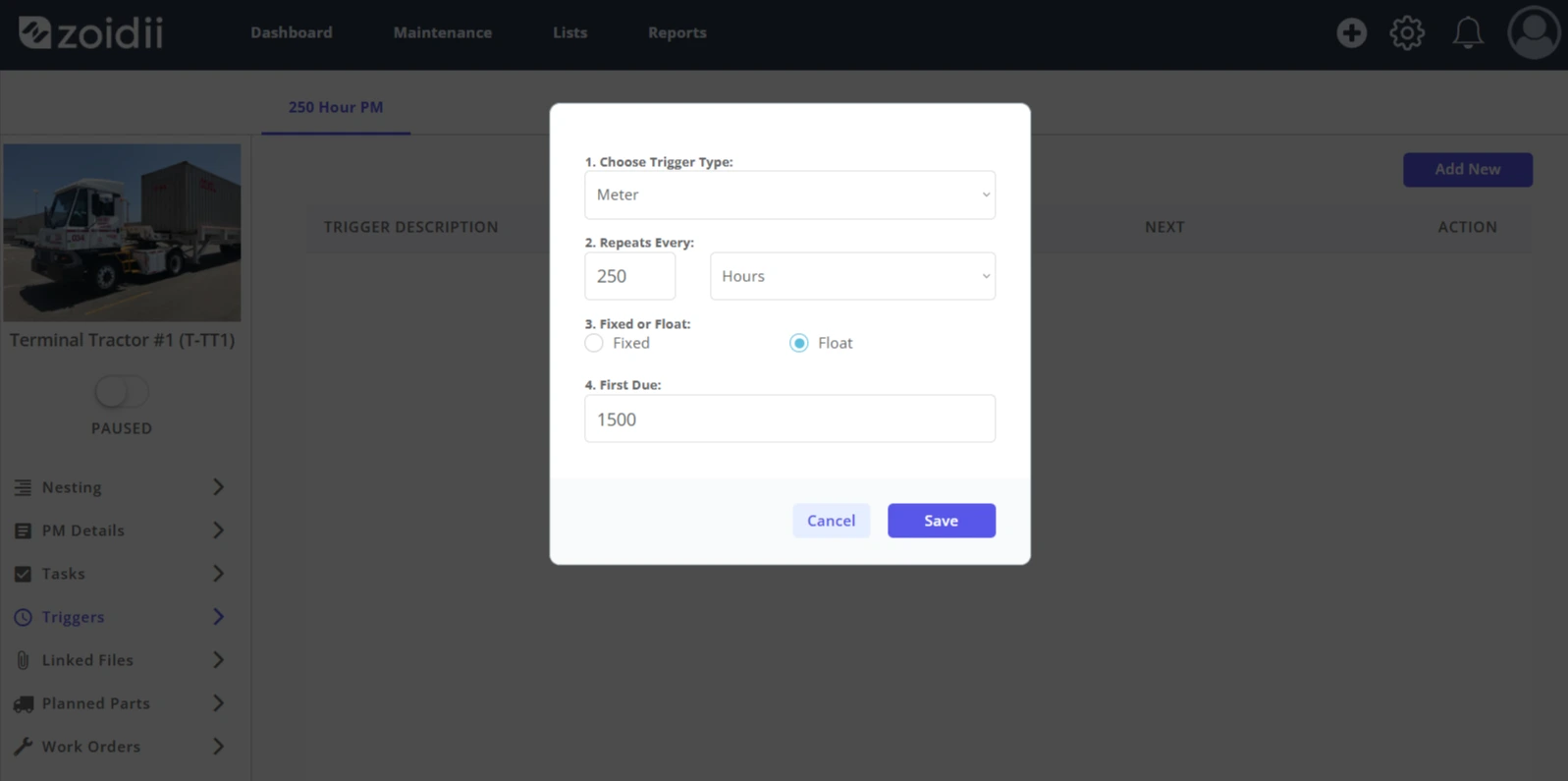Click the zoidii logo
Screen dimensions: 1568x781
91,32
